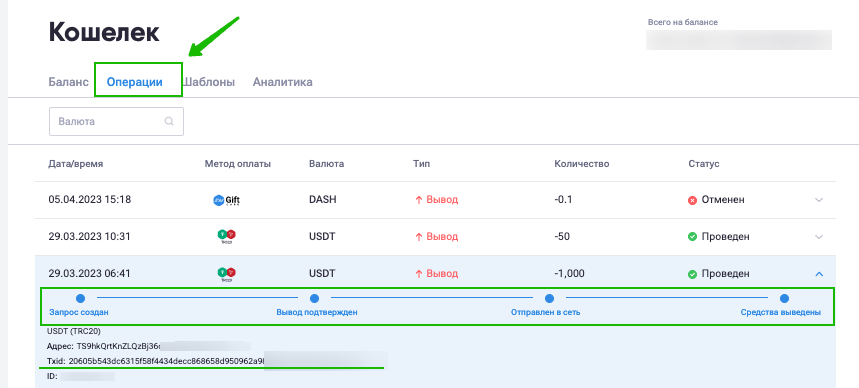Image resolution: width=859 pixels, height=388 pixels.
Task: Click the Средства выведены progress dot
Action: pos(784,299)
